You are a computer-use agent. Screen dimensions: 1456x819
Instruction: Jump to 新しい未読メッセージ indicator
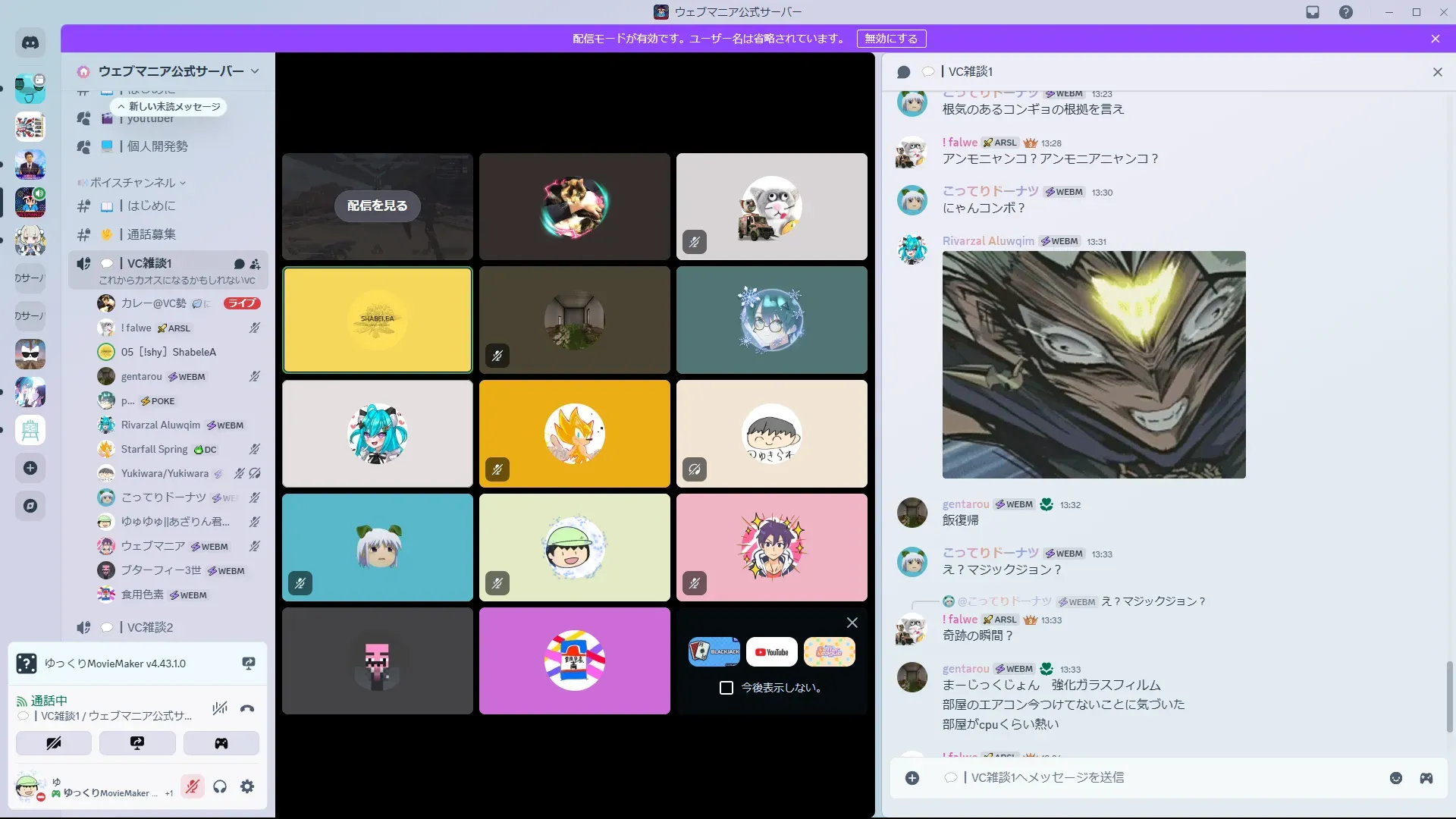pos(168,107)
